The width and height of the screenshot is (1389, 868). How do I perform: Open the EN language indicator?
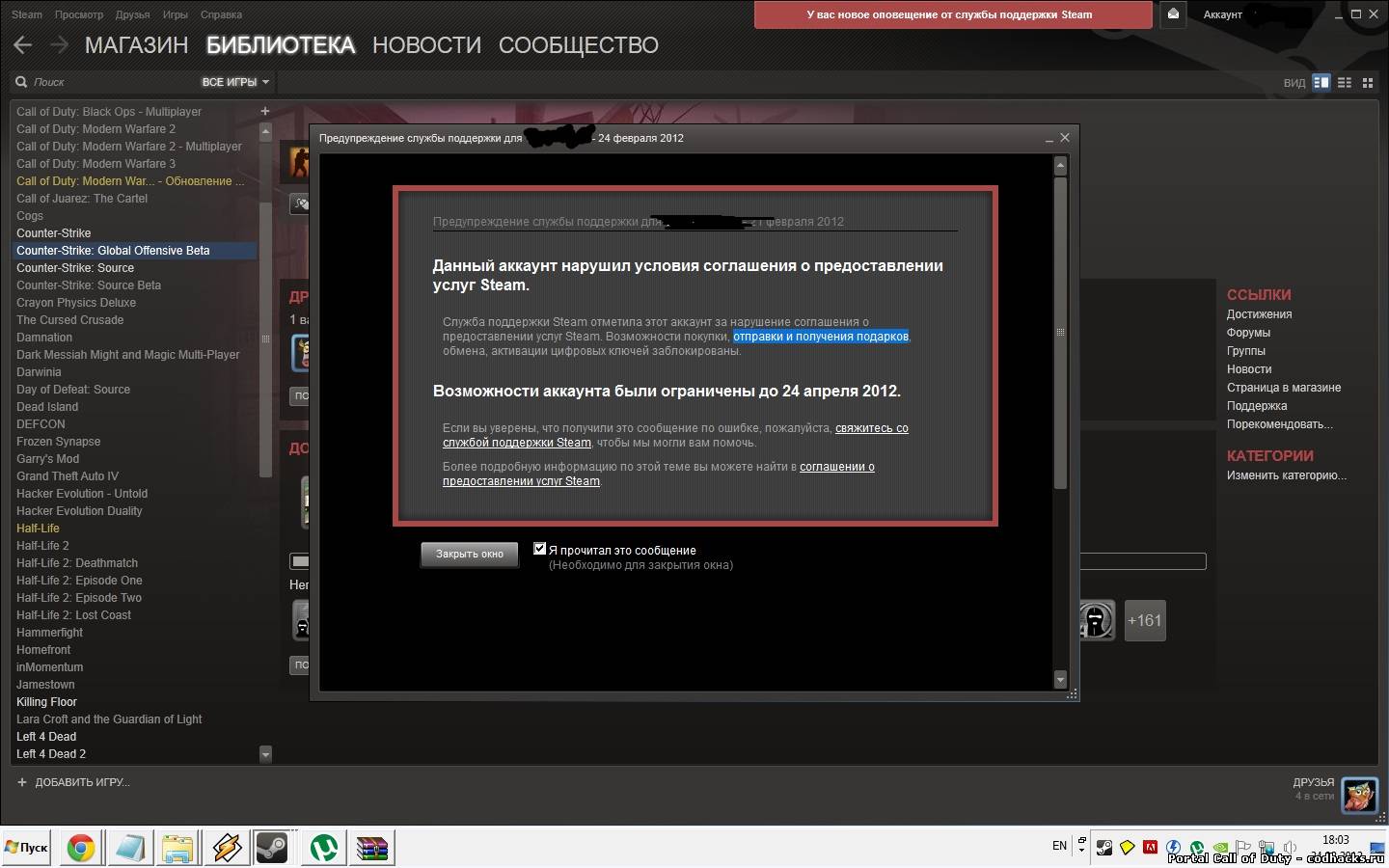point(1059,846)
